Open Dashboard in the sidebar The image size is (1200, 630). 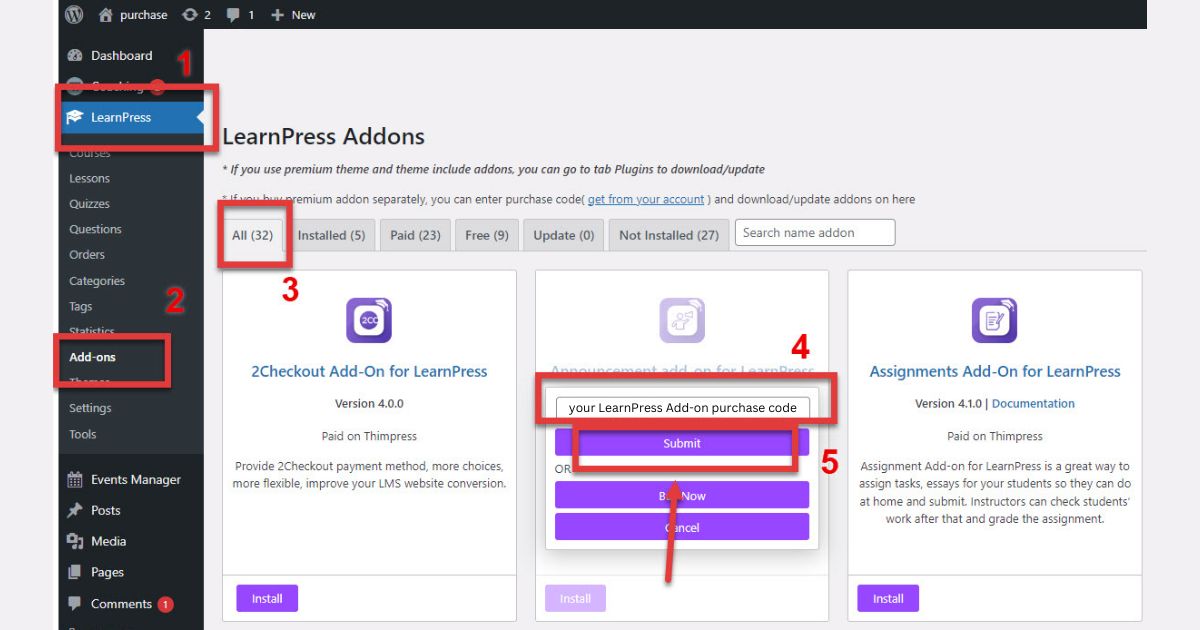click(x=122, y=56)
